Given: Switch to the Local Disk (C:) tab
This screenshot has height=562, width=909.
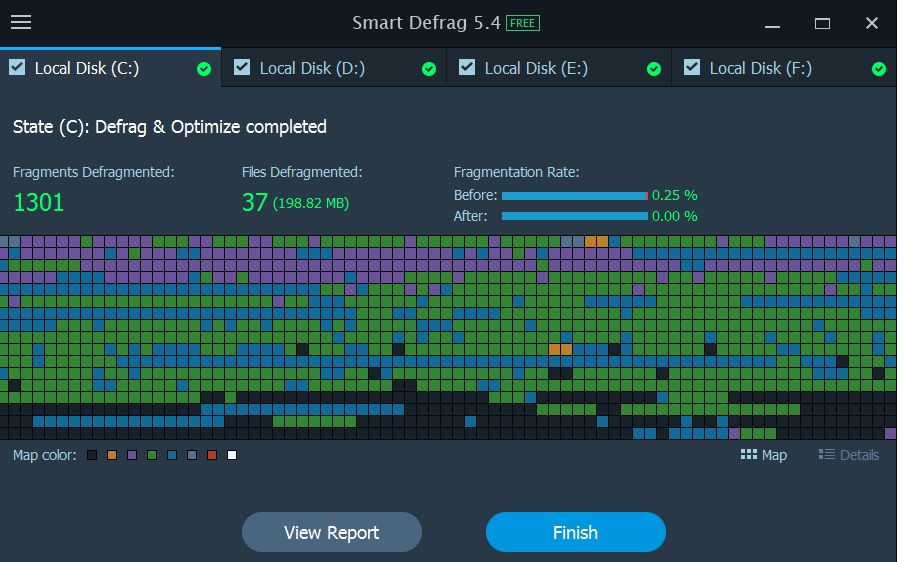Looking at the screenshot, I should 110,68.
